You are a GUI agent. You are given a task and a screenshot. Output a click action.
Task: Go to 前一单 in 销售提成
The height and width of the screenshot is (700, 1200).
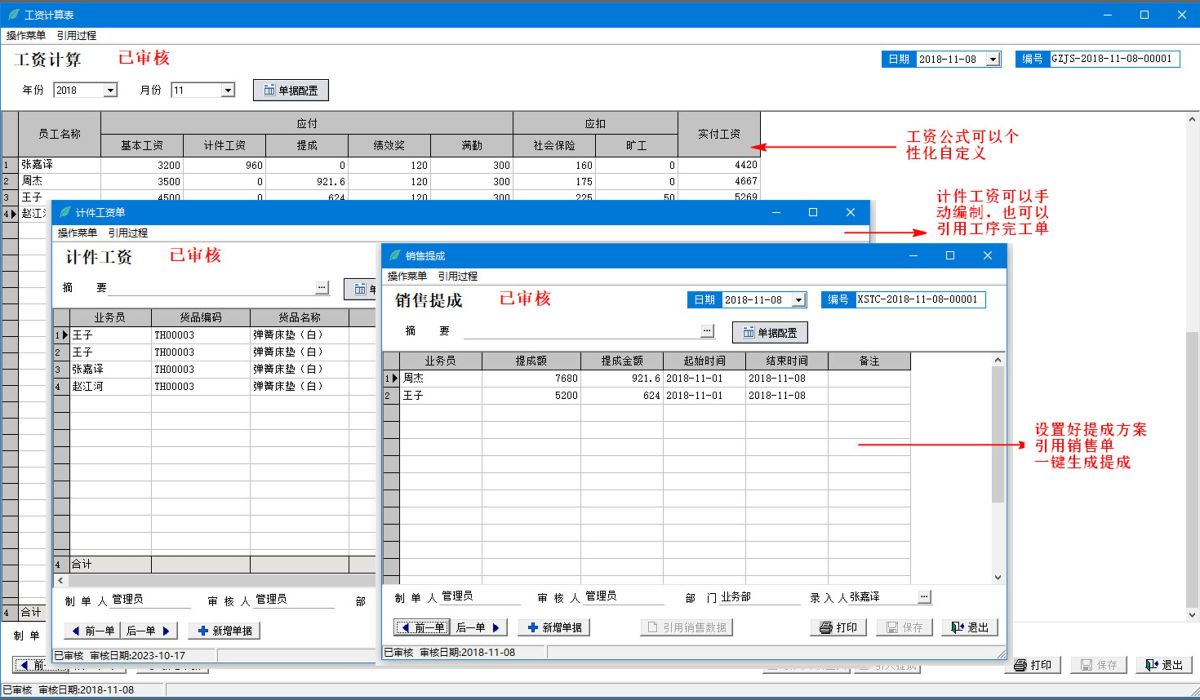point(422,627)
